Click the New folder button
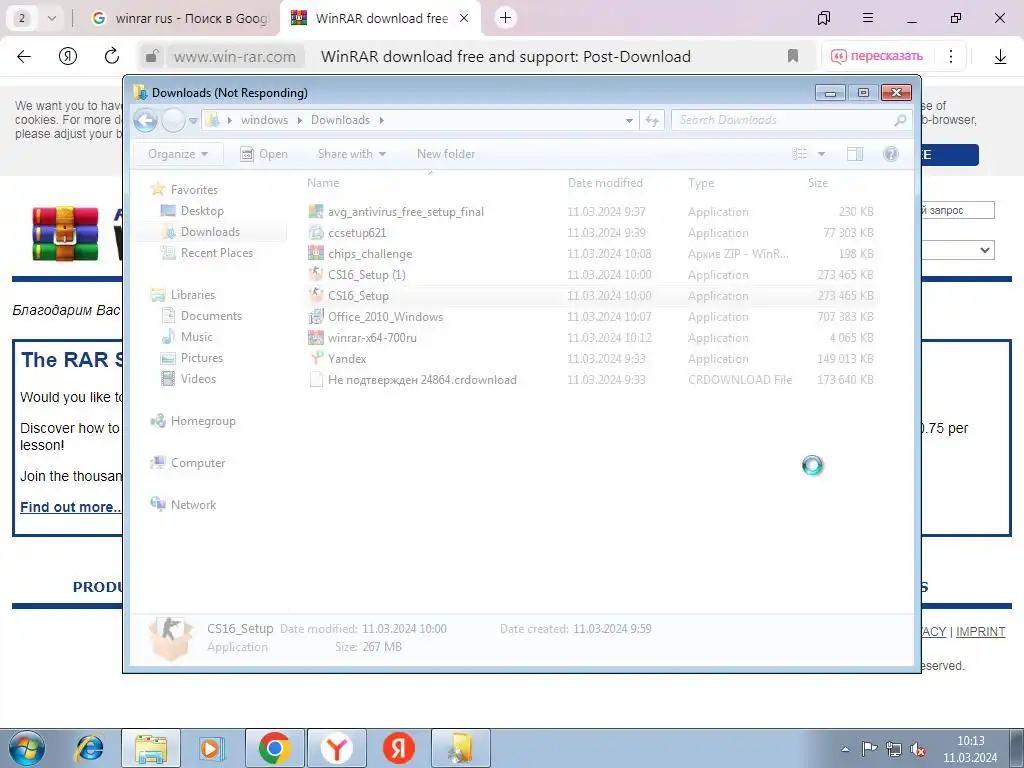Viewport: 1024px width, 768px height. (x=446, y=153)
